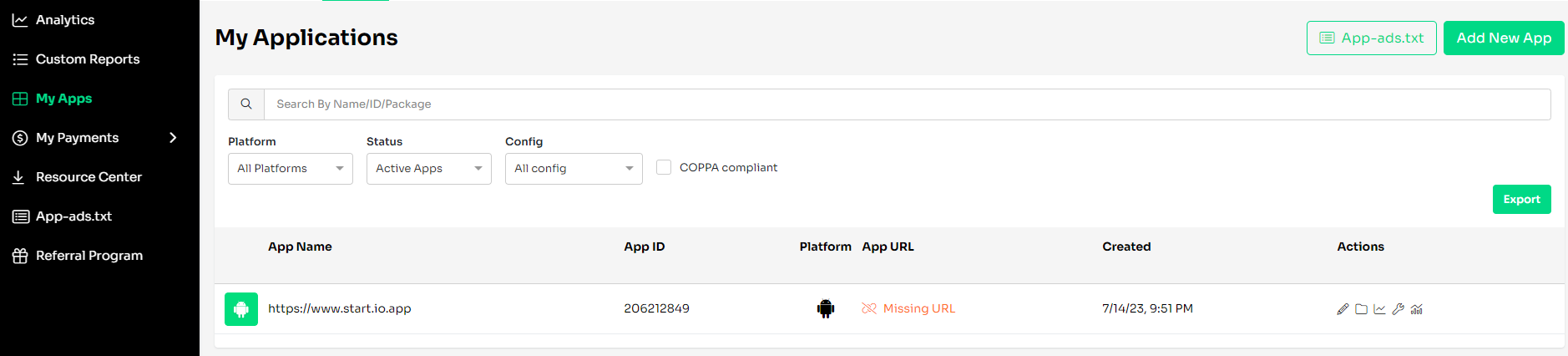
Task: Click the green Export button
Action: 1522,199
